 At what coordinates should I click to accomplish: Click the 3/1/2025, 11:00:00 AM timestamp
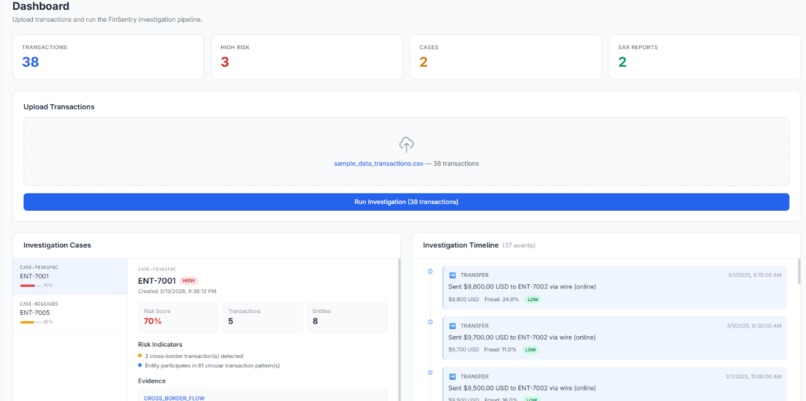pos(754,377)
